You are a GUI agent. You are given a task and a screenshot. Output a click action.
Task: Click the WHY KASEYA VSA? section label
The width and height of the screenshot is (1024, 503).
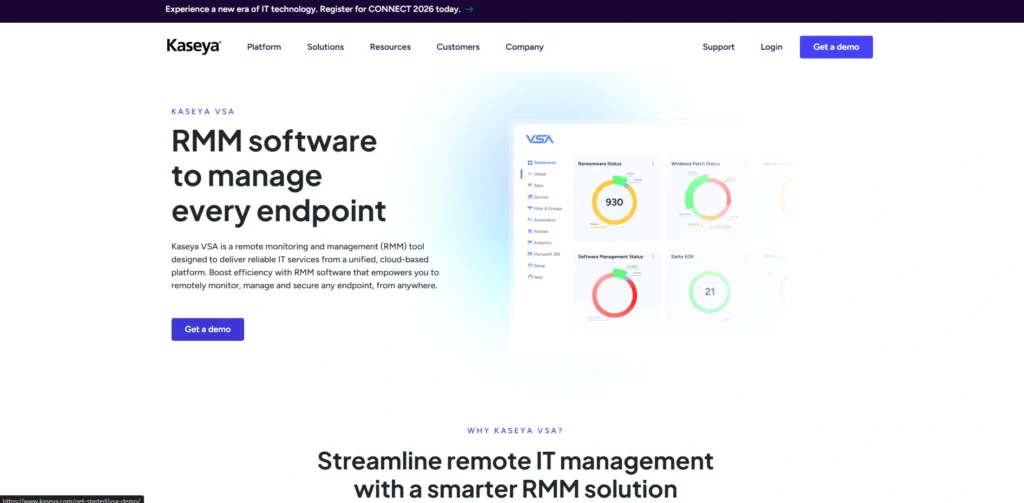515,430
